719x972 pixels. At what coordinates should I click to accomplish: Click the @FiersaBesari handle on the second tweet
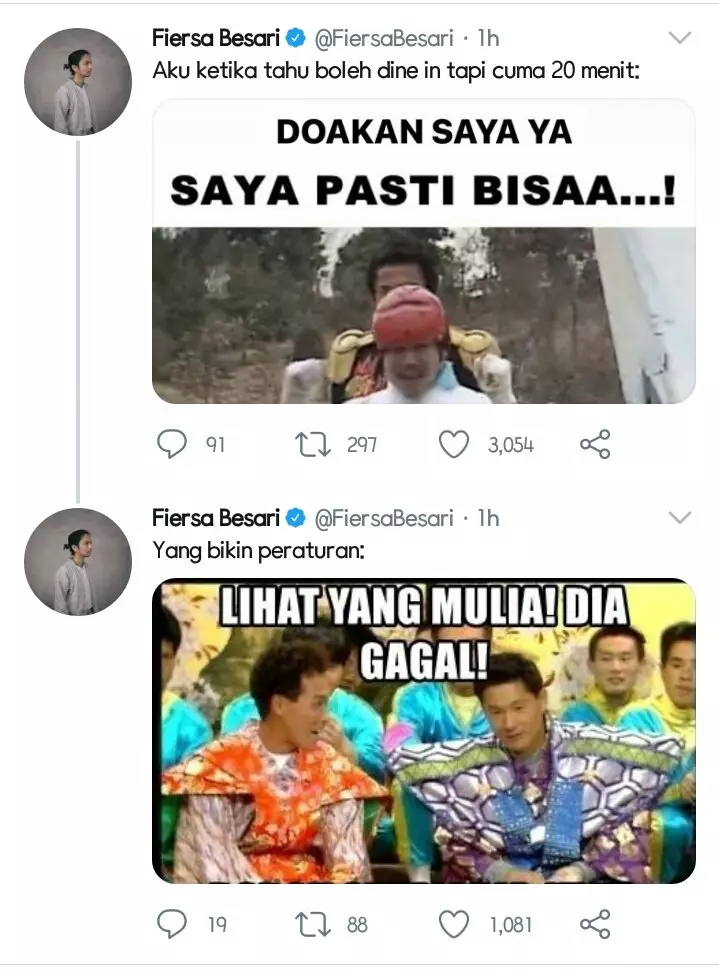(x=389, y=518)
